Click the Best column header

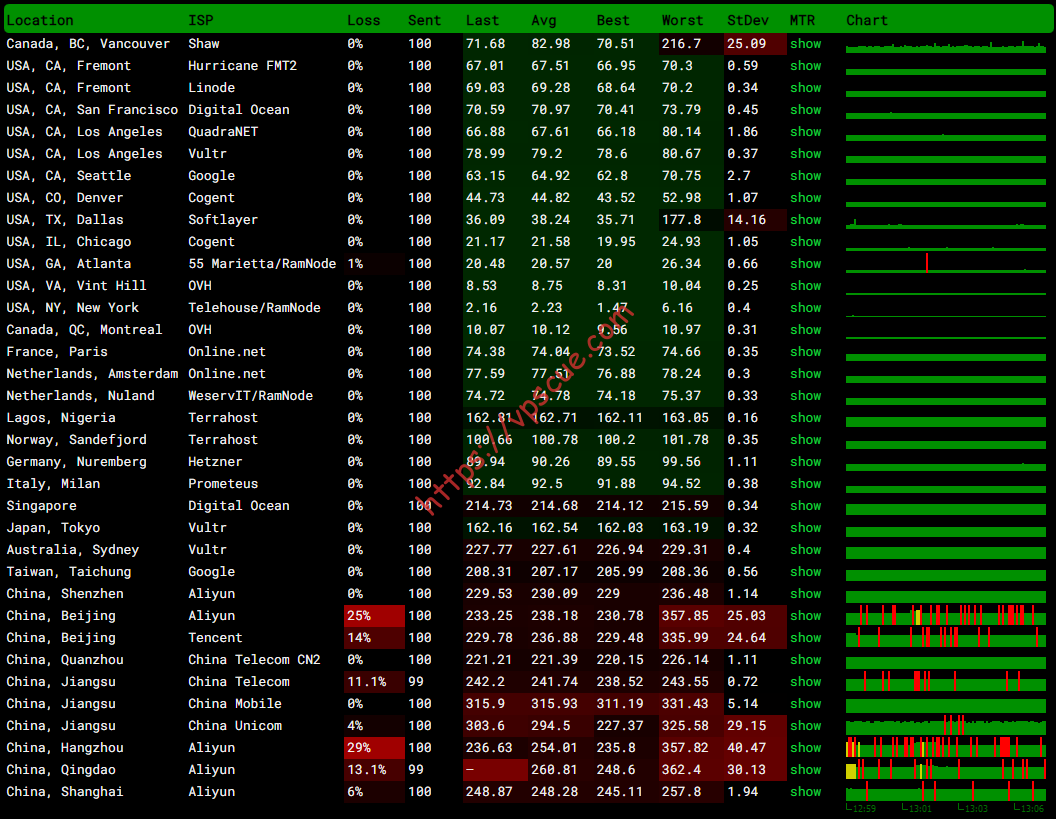(613, 20)
